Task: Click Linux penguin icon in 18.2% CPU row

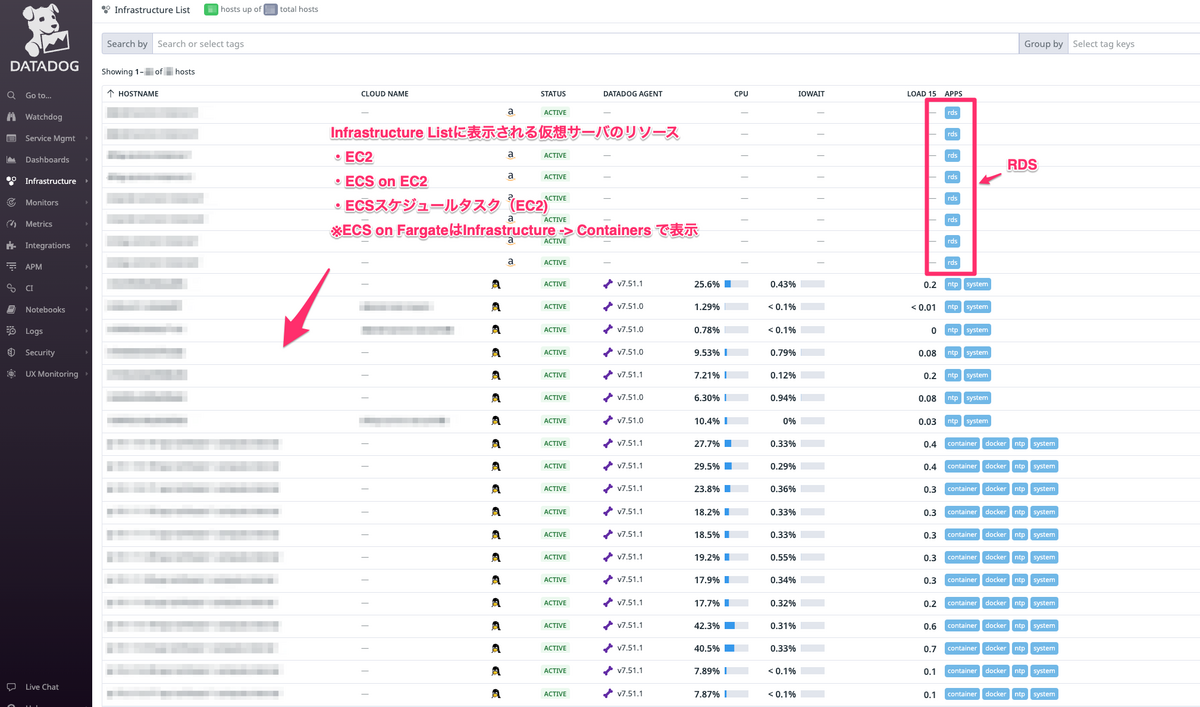Action: pyautogui.click(x=495, y=512)
